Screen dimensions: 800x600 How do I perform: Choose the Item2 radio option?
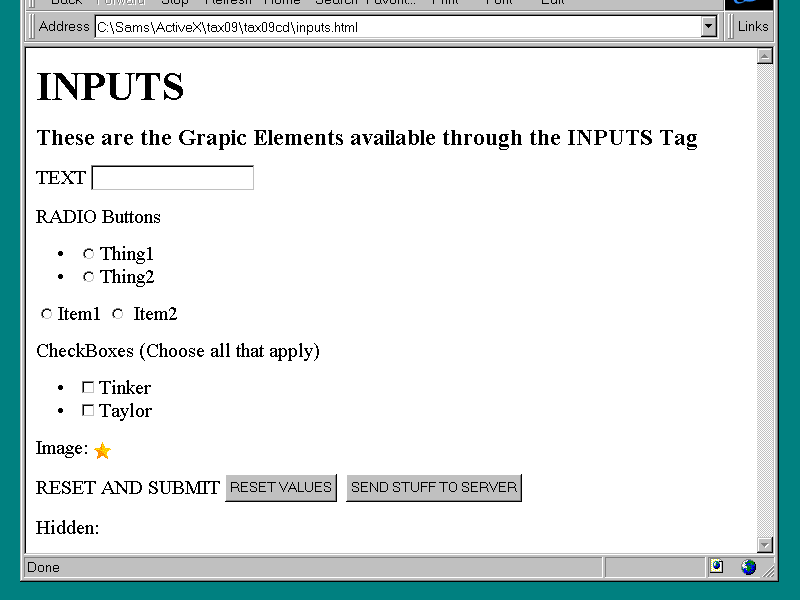[x=118, y=314]
